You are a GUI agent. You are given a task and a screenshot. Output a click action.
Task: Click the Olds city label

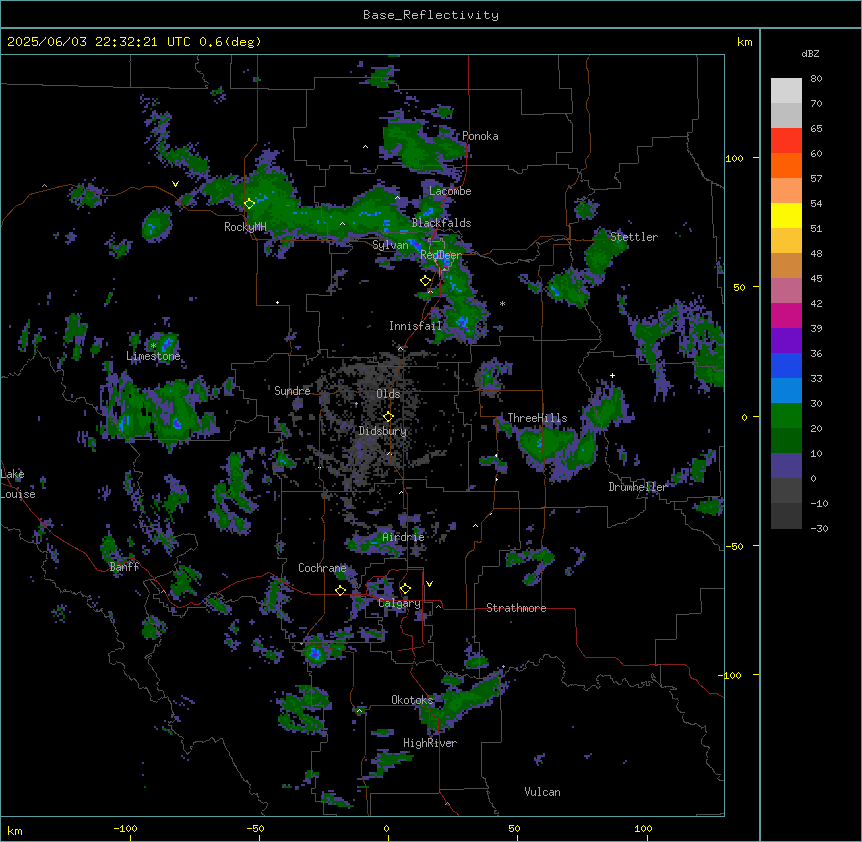(x=388, y=394)
